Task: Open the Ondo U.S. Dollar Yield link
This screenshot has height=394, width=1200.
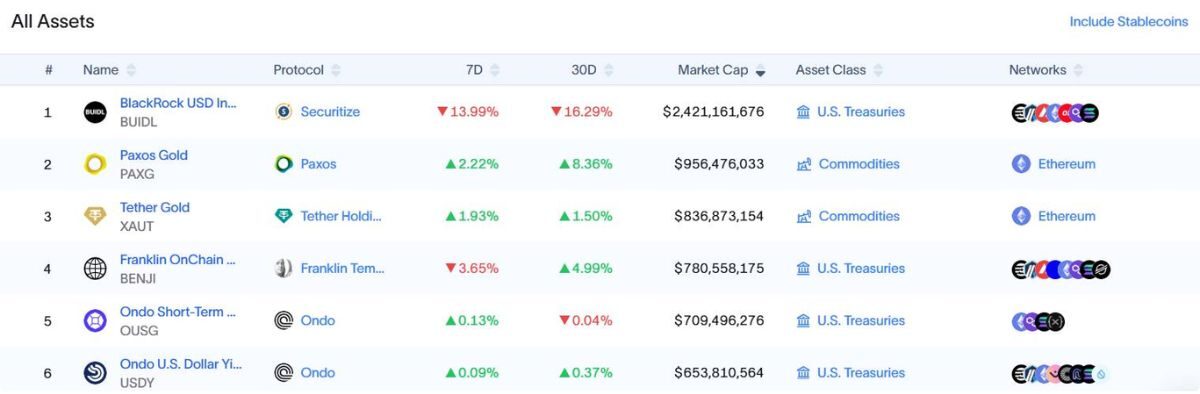Action: [x=181, y=364]
